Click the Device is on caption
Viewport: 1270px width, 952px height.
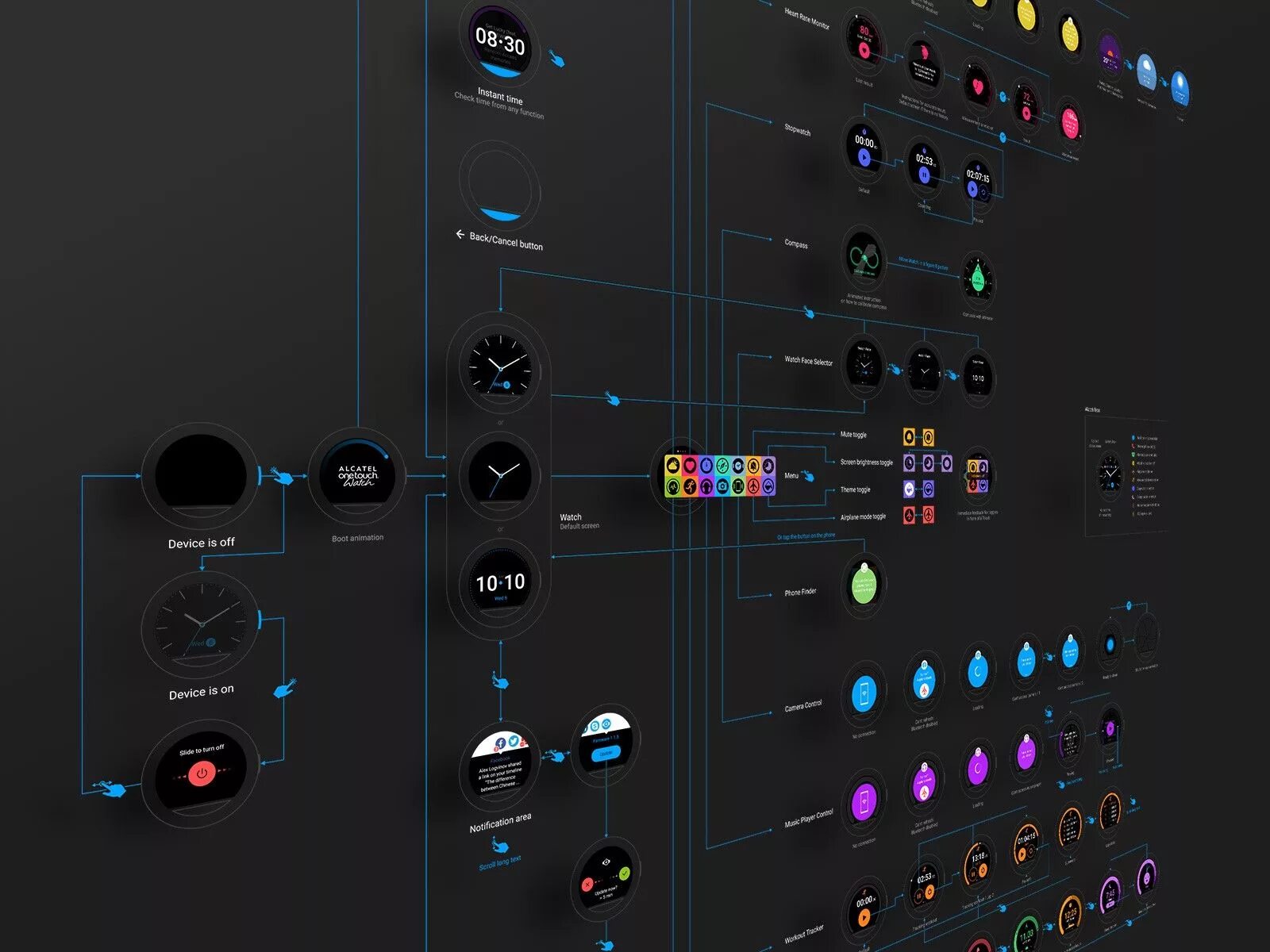pos(202,692)
